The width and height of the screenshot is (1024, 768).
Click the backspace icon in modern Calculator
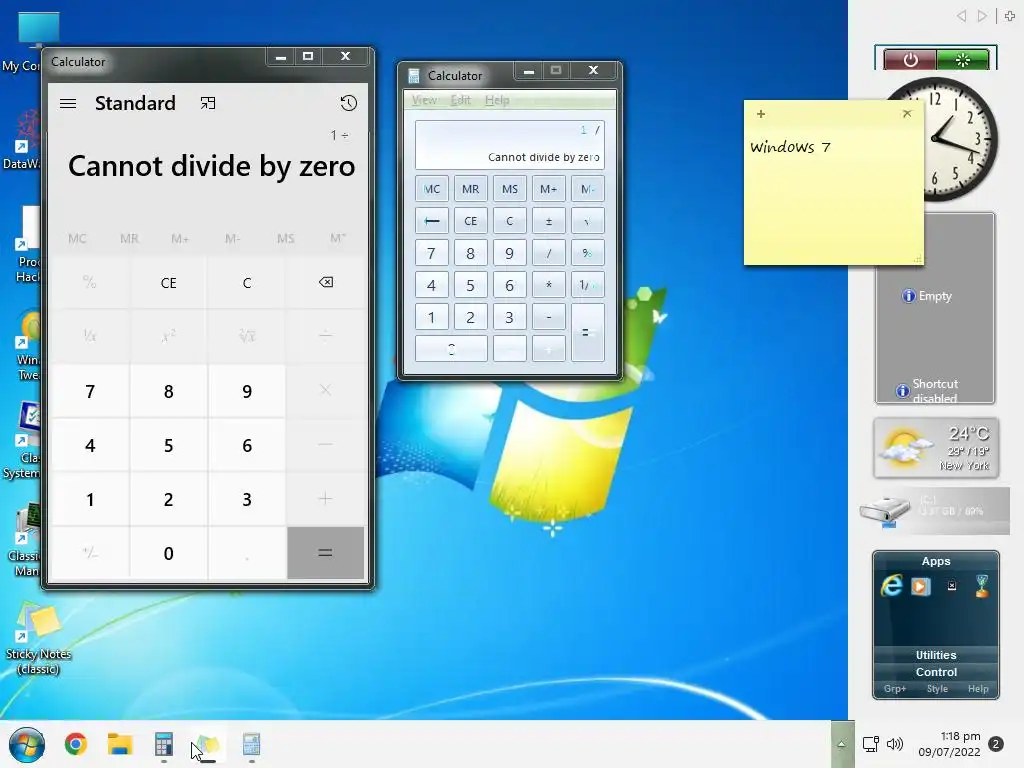click(325, 282)
